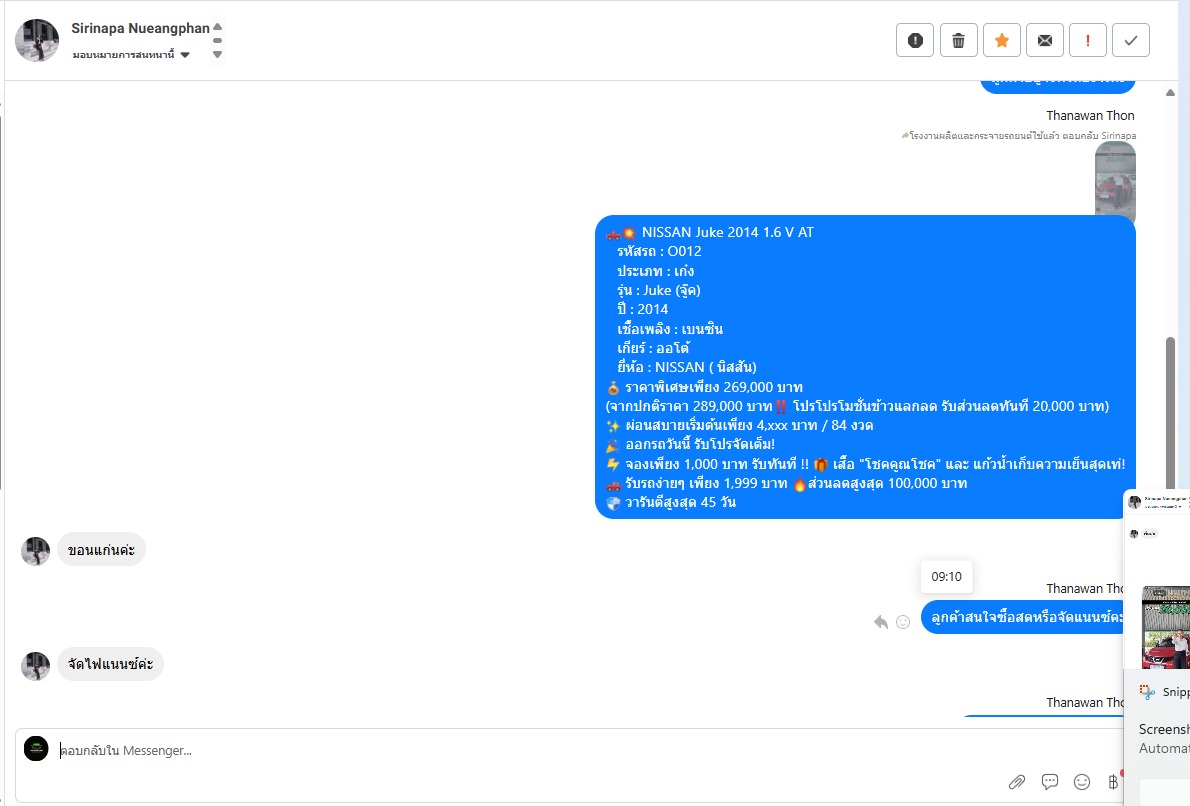
Task: Expand assign conversation dropdown
Action: [185, 55]
